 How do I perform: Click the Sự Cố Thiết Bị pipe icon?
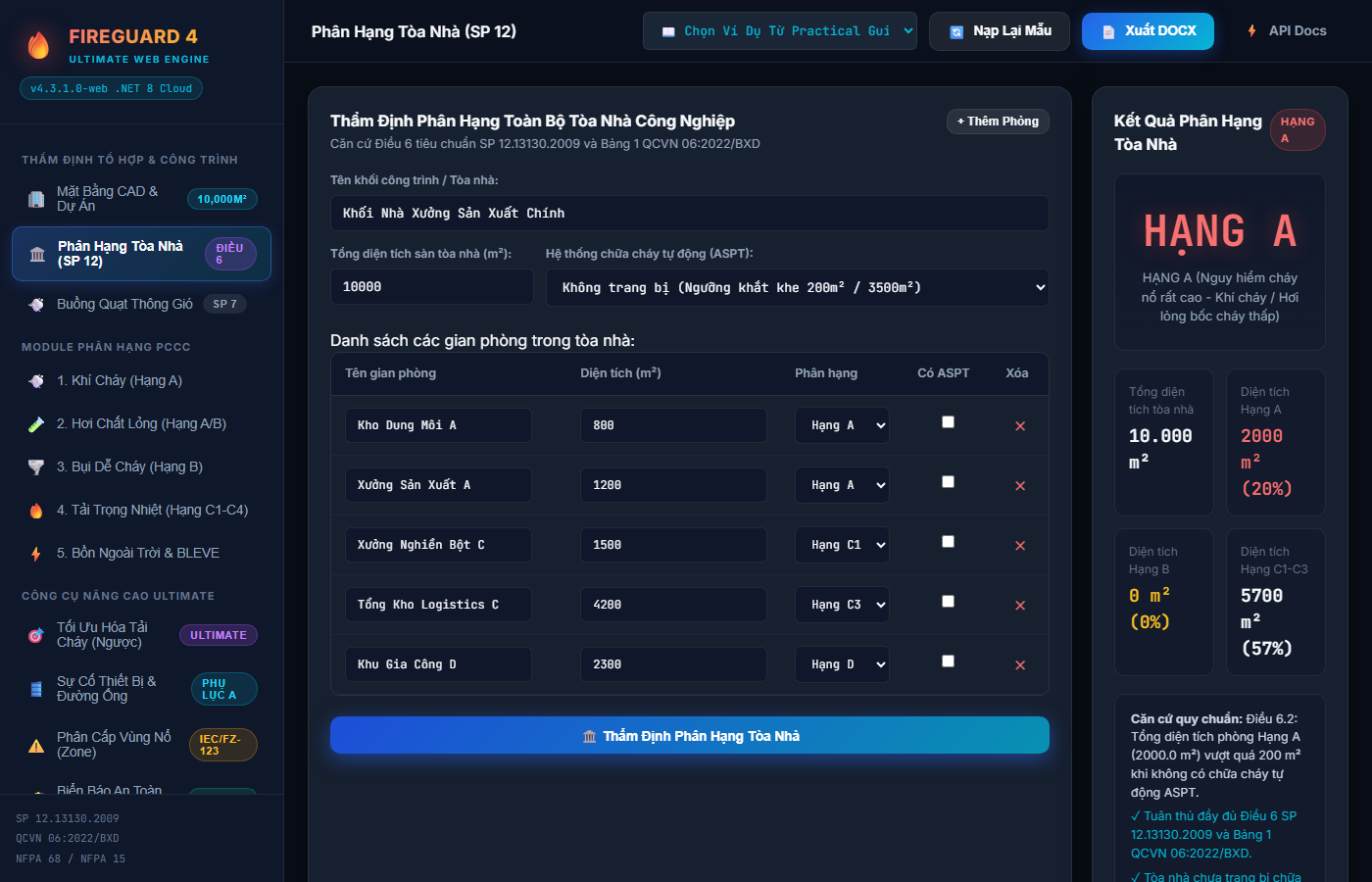36,689
